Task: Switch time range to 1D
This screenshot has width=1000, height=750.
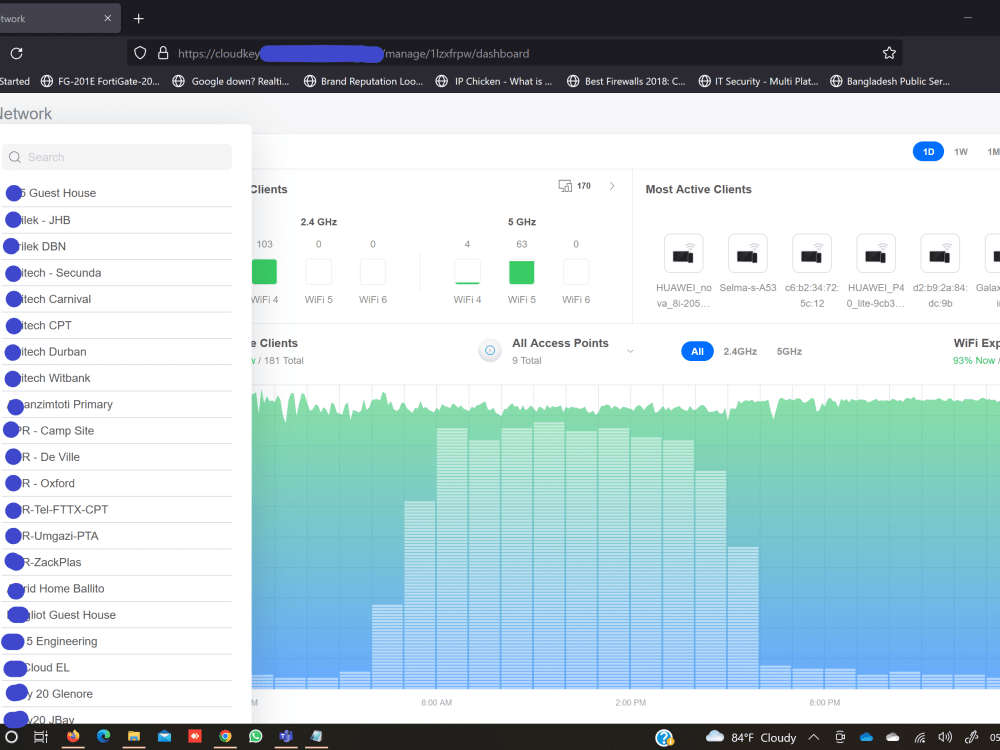Action: coord(928,152)
